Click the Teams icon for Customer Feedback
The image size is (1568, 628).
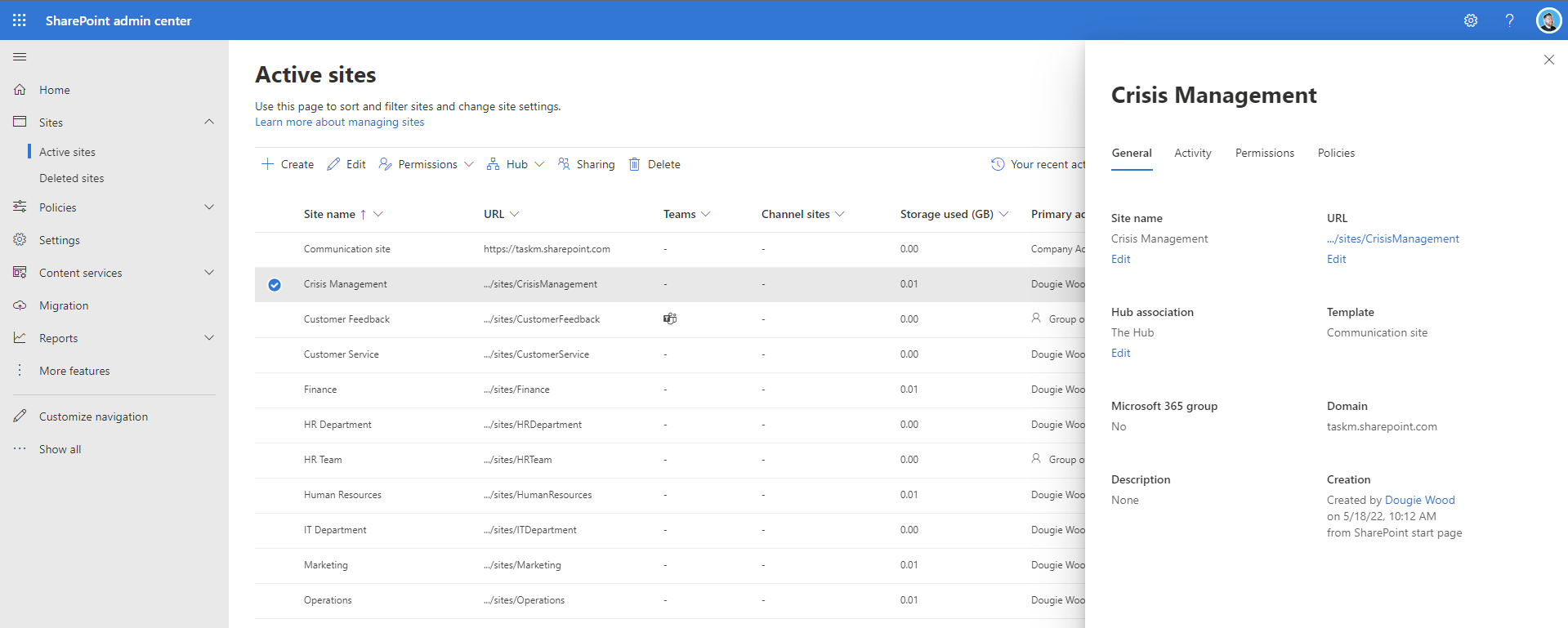670,318
